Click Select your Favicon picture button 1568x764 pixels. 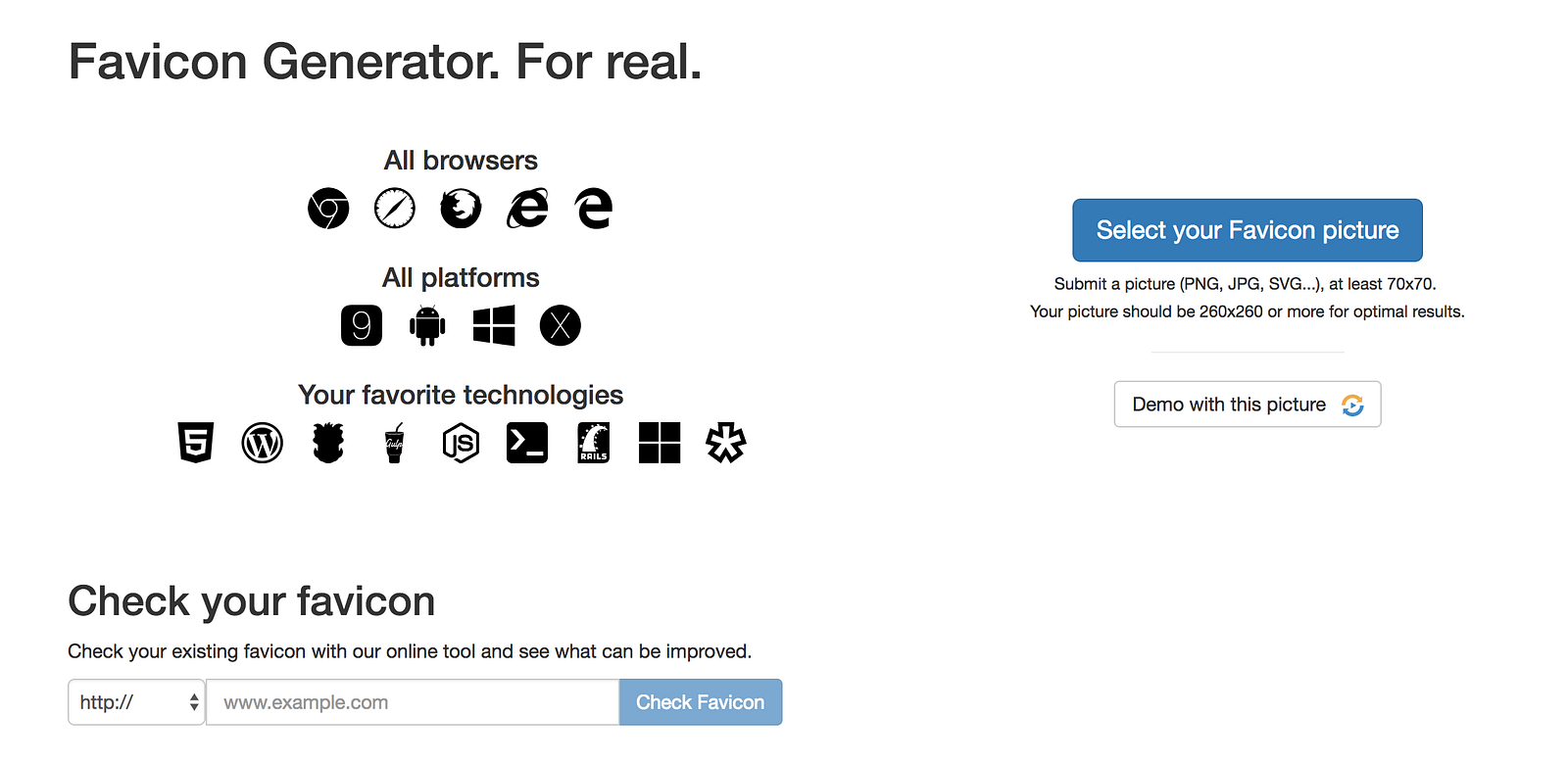pos(1247,230)
